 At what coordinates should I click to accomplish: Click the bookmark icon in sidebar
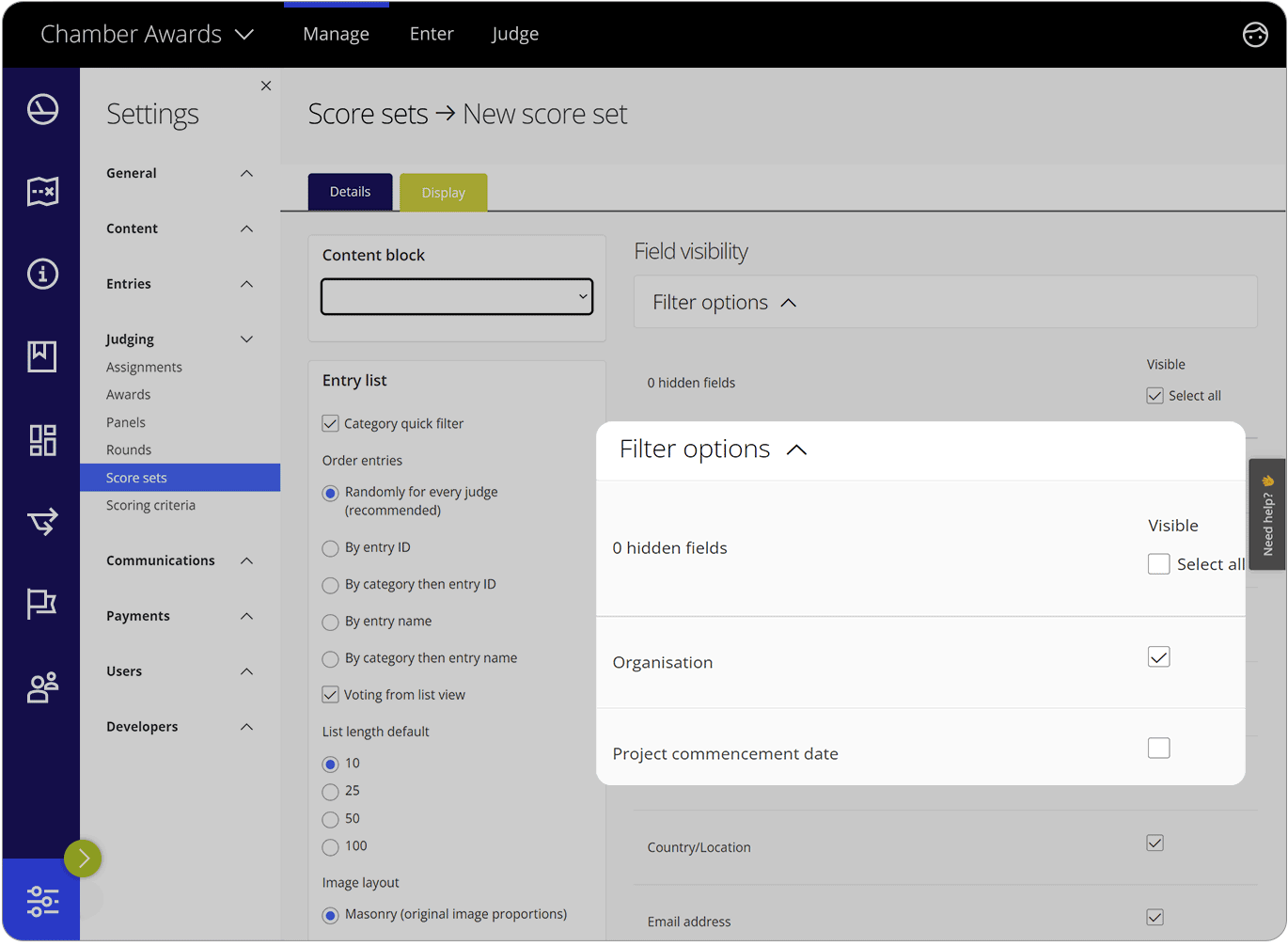(42, 356)
